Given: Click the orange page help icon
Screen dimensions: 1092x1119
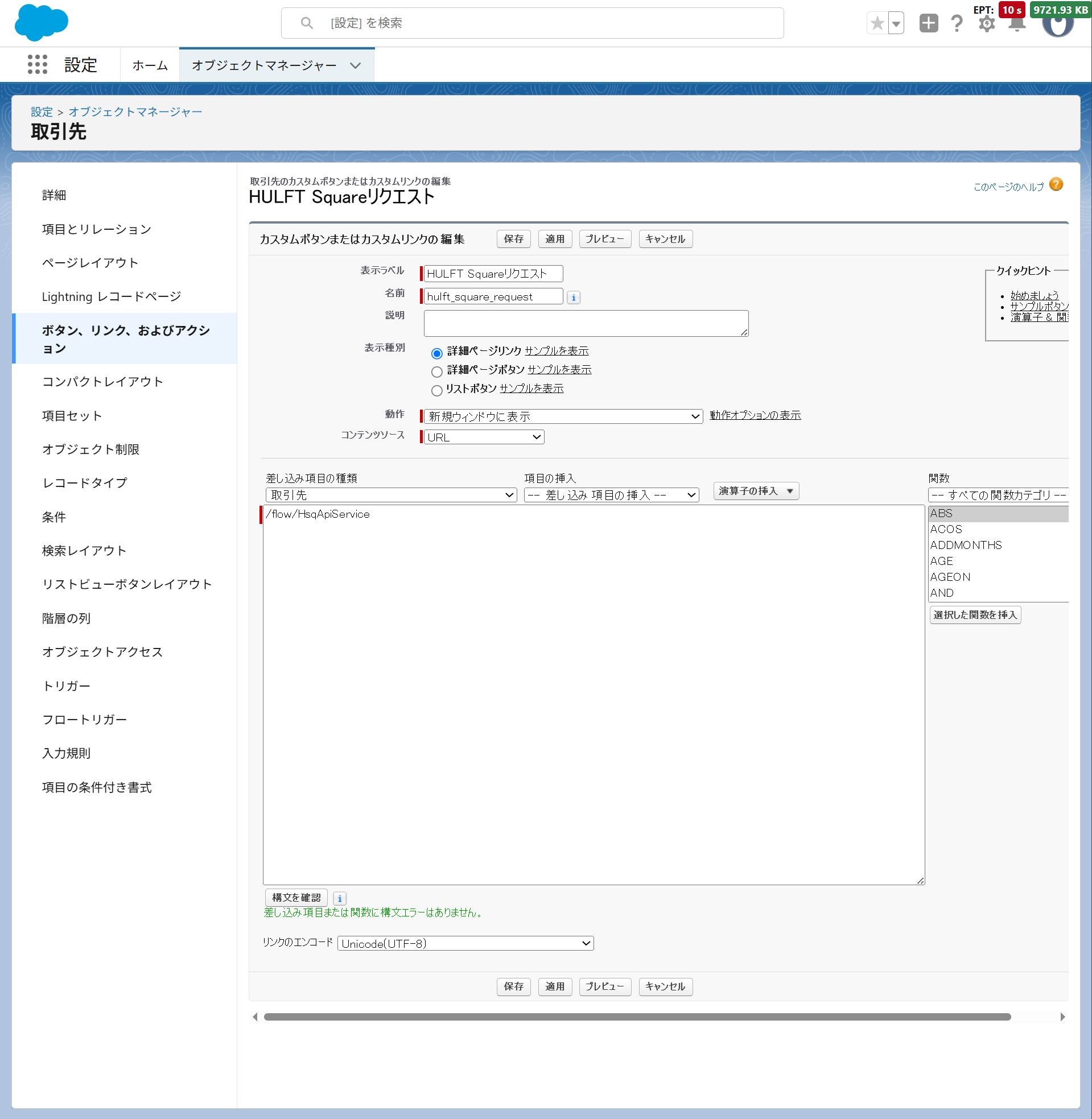Looking at the screenshot, I should pyautogui.click(x=1056, y=184).
